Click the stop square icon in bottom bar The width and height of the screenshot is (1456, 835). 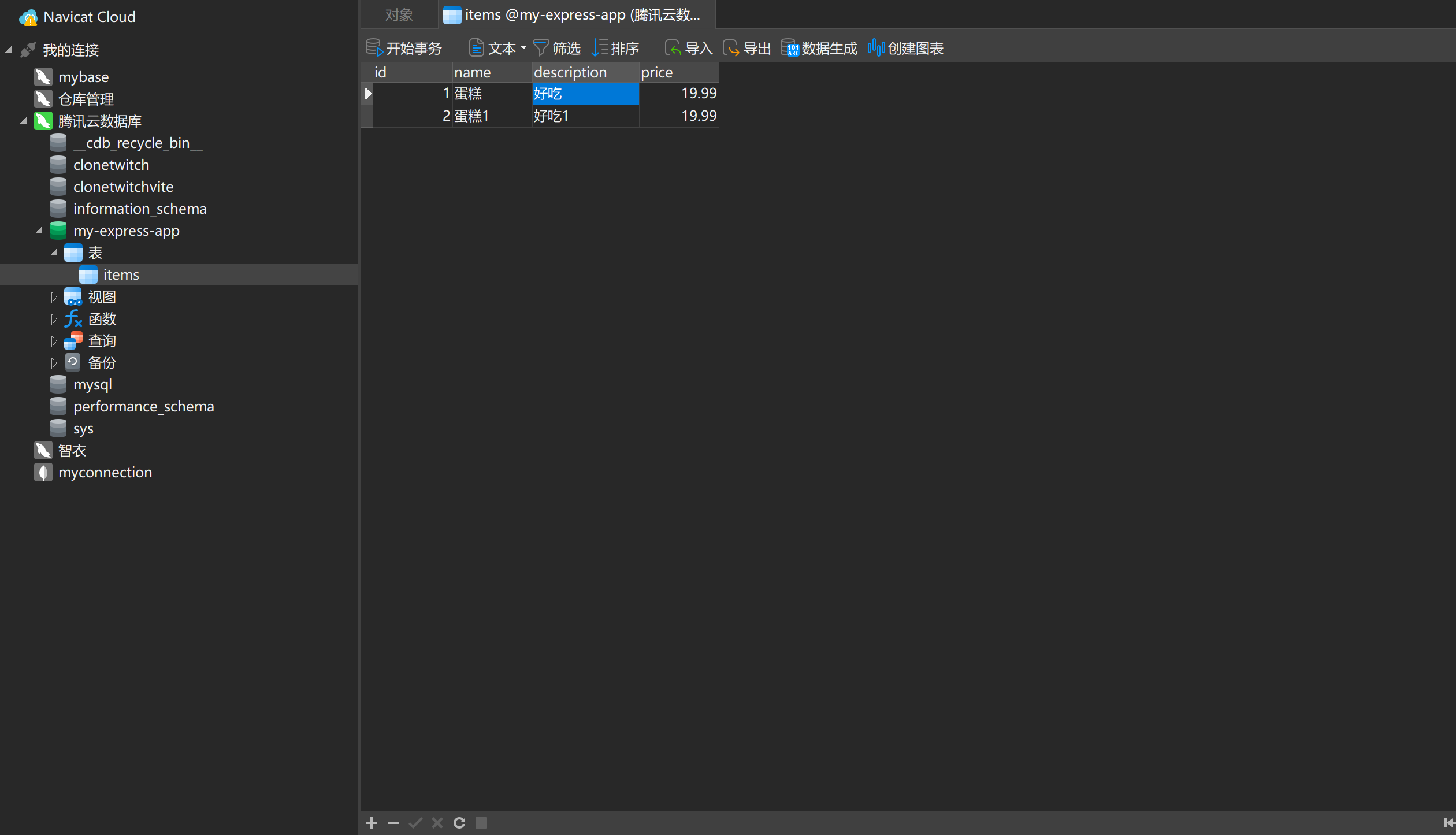pyautogui.click(x=481, y=822)
